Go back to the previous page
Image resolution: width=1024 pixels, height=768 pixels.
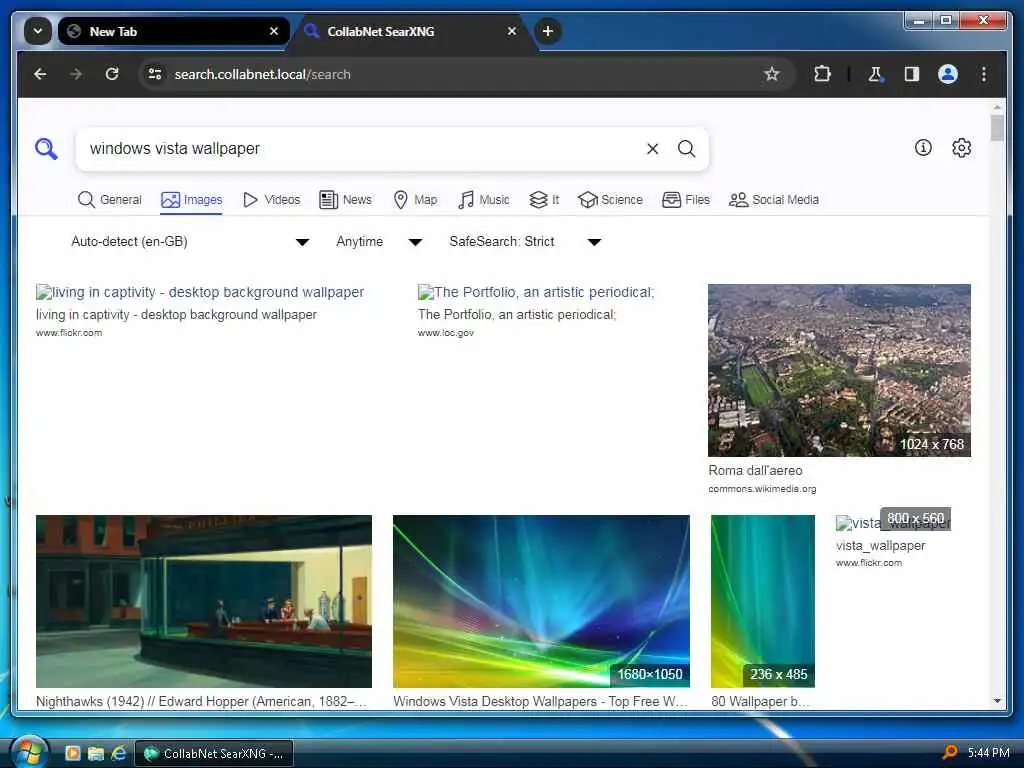point(40,74)
